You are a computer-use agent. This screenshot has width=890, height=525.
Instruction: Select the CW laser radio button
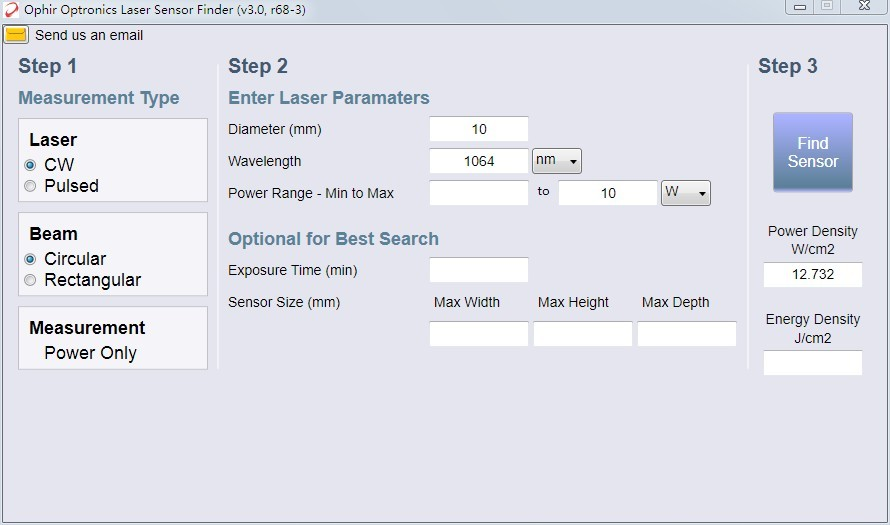click(x=30, y=165)
